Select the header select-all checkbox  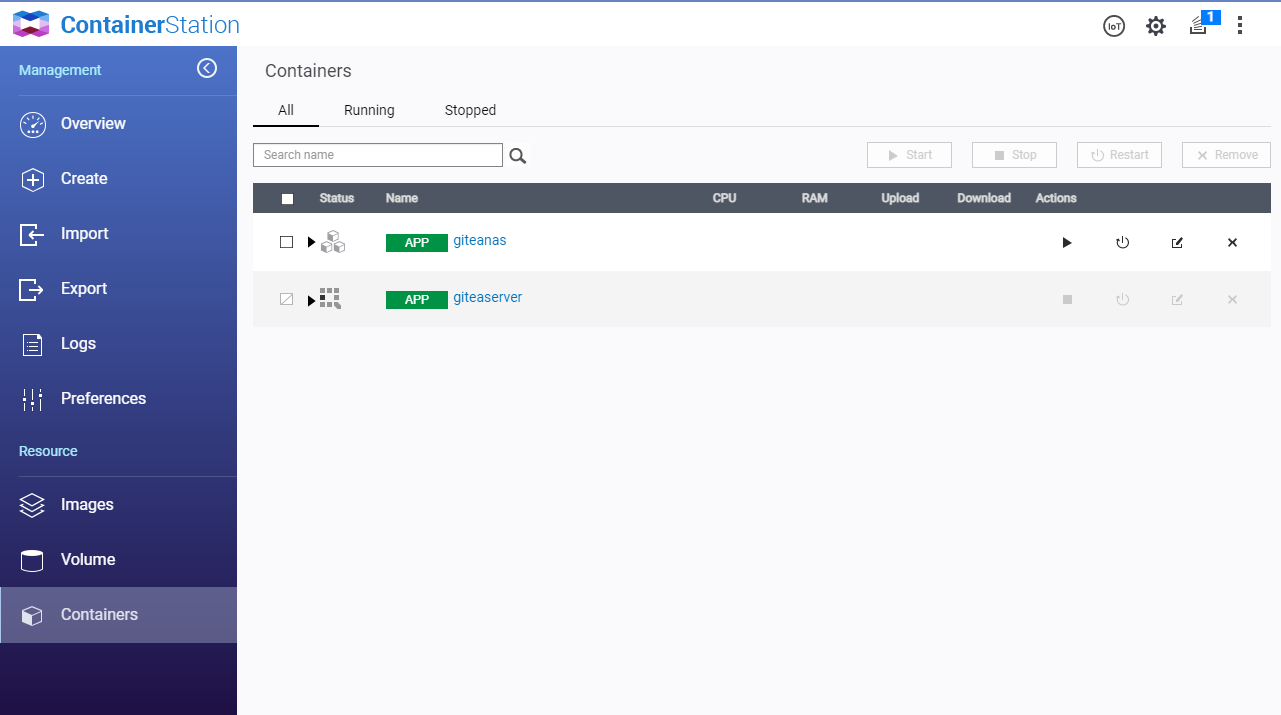tap(287, 199)
